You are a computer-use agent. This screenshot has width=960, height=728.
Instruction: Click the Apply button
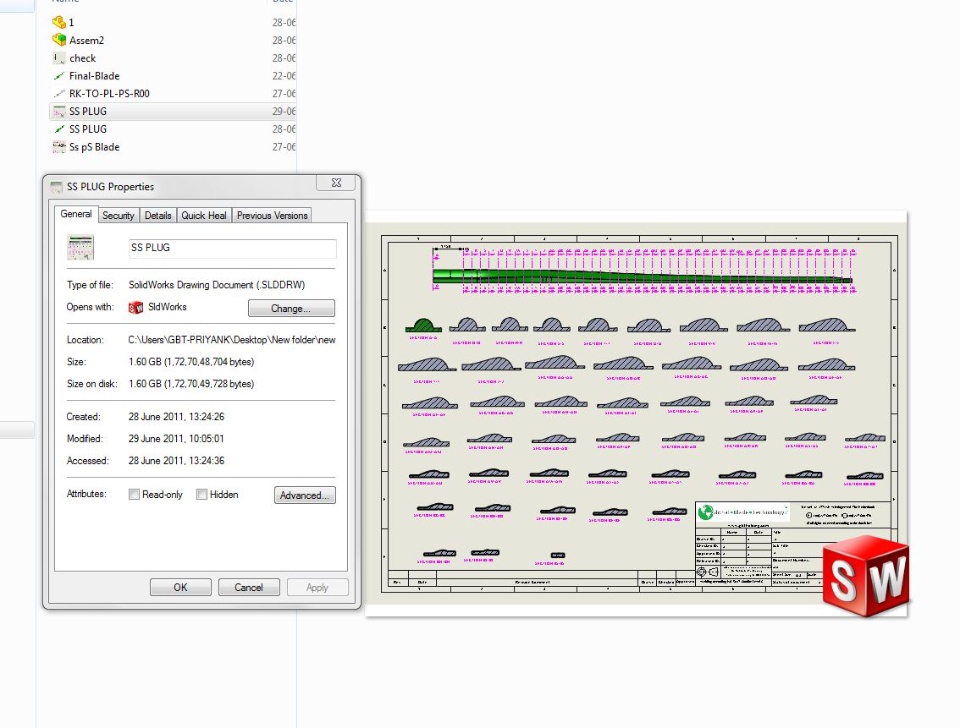pos(317,587)
